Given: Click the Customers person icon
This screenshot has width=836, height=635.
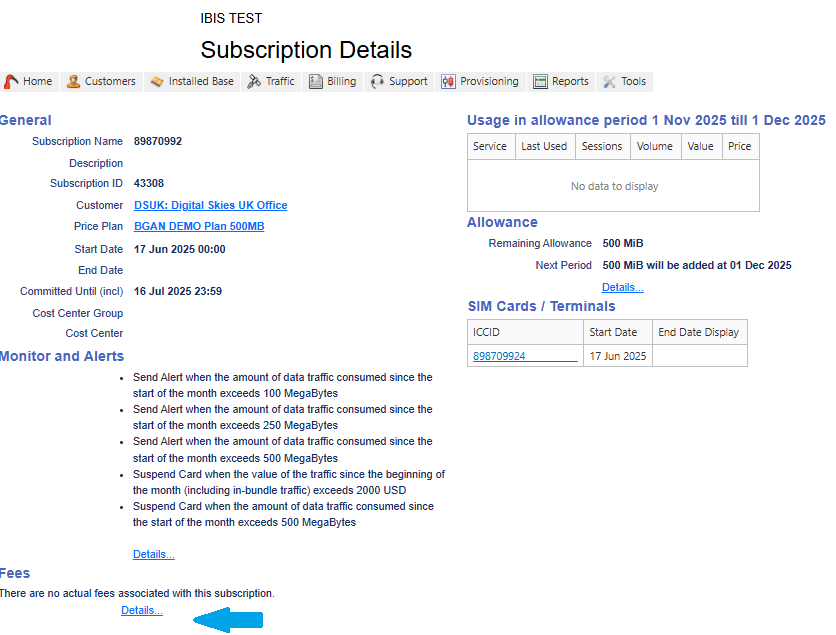Looking at the screenshot, I should pos(74,82).
